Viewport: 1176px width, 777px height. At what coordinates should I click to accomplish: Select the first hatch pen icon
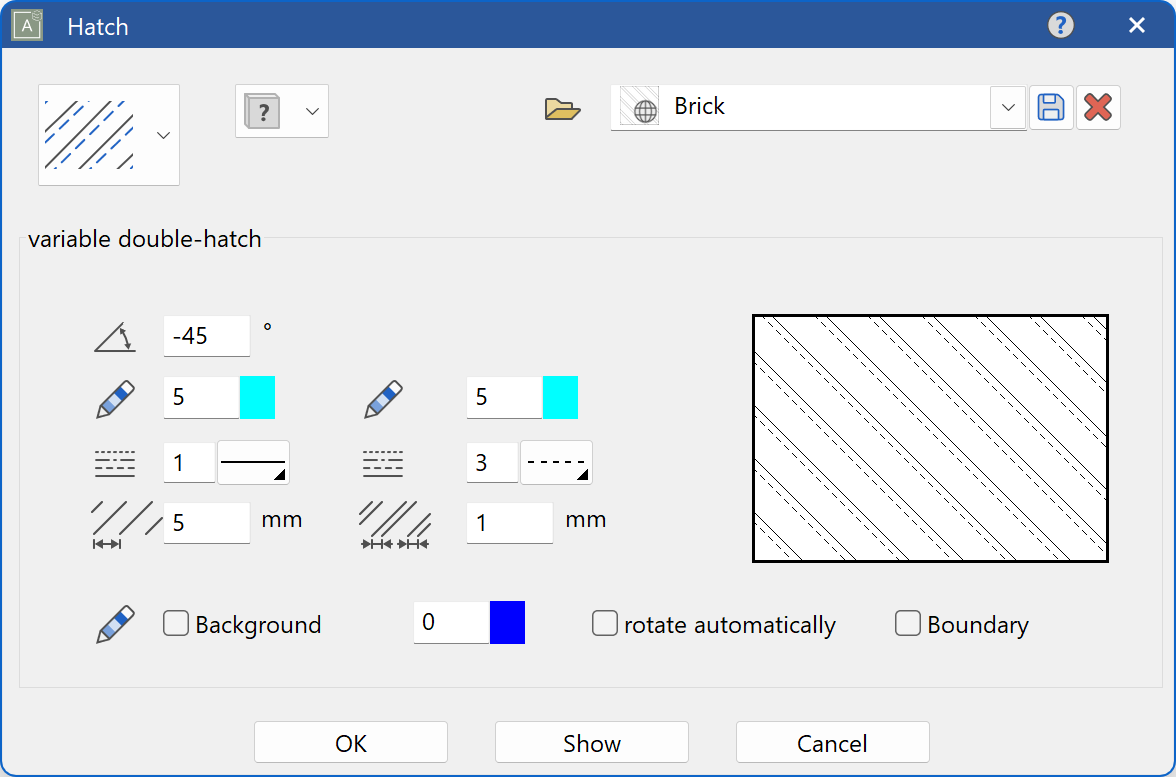click(115, 397)
